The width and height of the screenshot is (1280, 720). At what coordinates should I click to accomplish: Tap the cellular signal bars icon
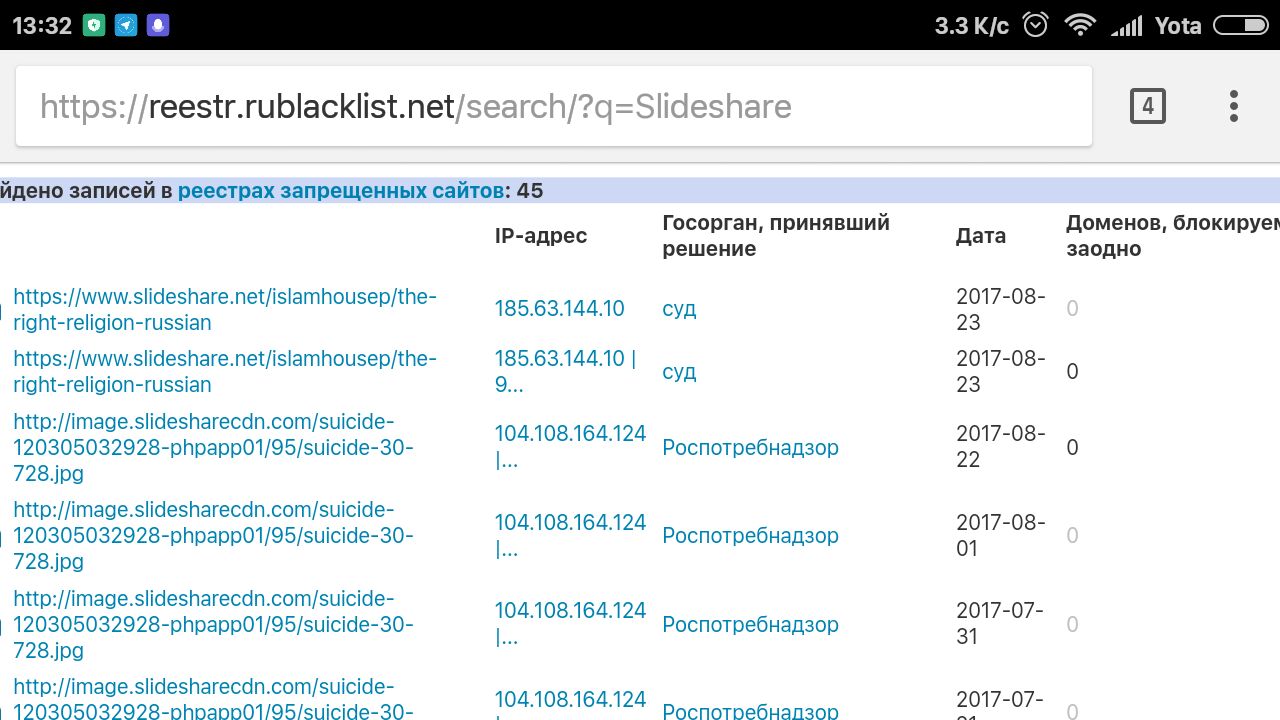point(1127,25)
